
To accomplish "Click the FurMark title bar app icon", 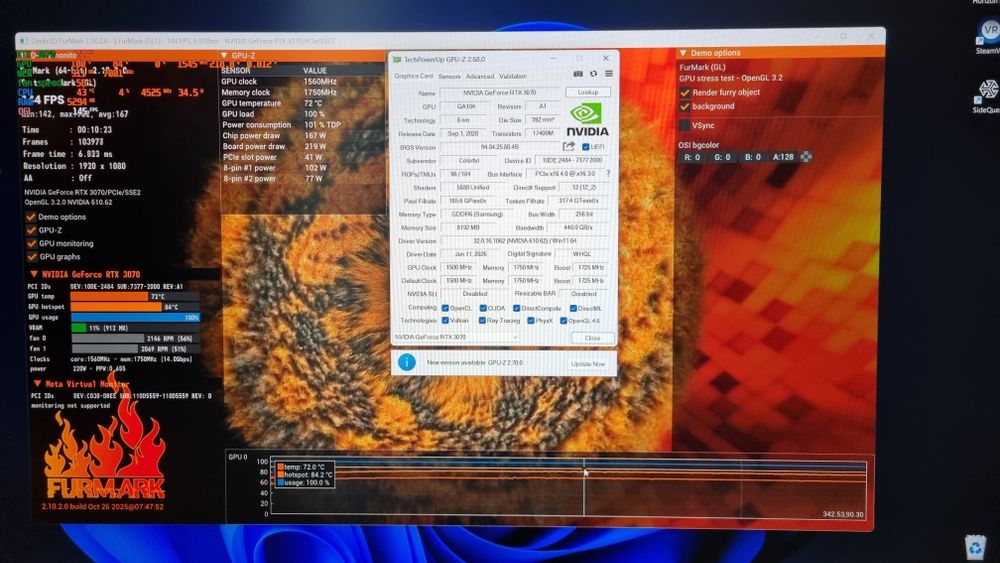I will tap(24, 41).
